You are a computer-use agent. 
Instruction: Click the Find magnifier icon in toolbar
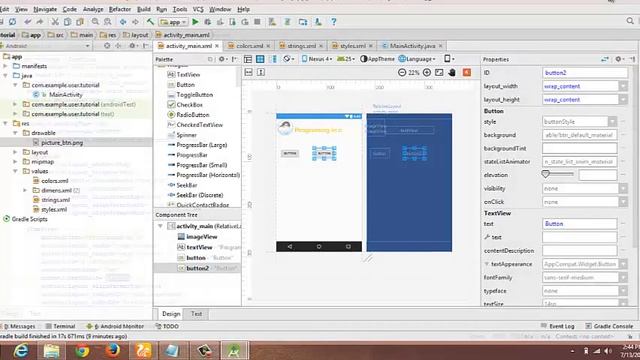tap(95, 22)
